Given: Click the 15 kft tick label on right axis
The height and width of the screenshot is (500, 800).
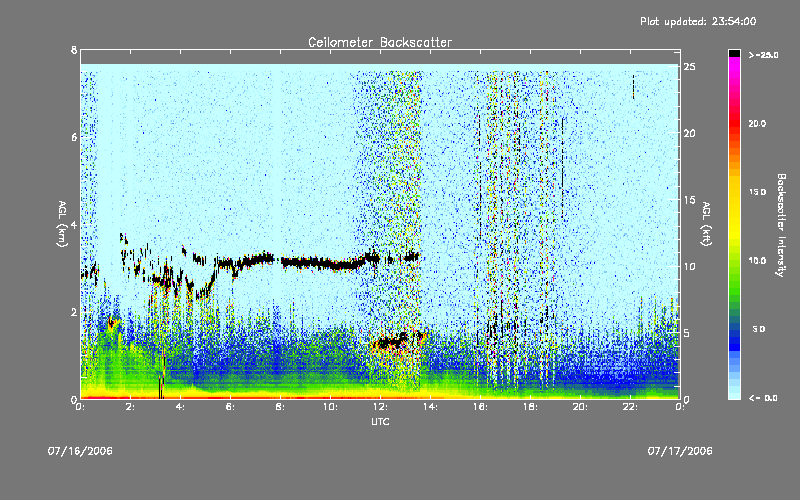Looking at the screenshot, I should coord(689,200).
